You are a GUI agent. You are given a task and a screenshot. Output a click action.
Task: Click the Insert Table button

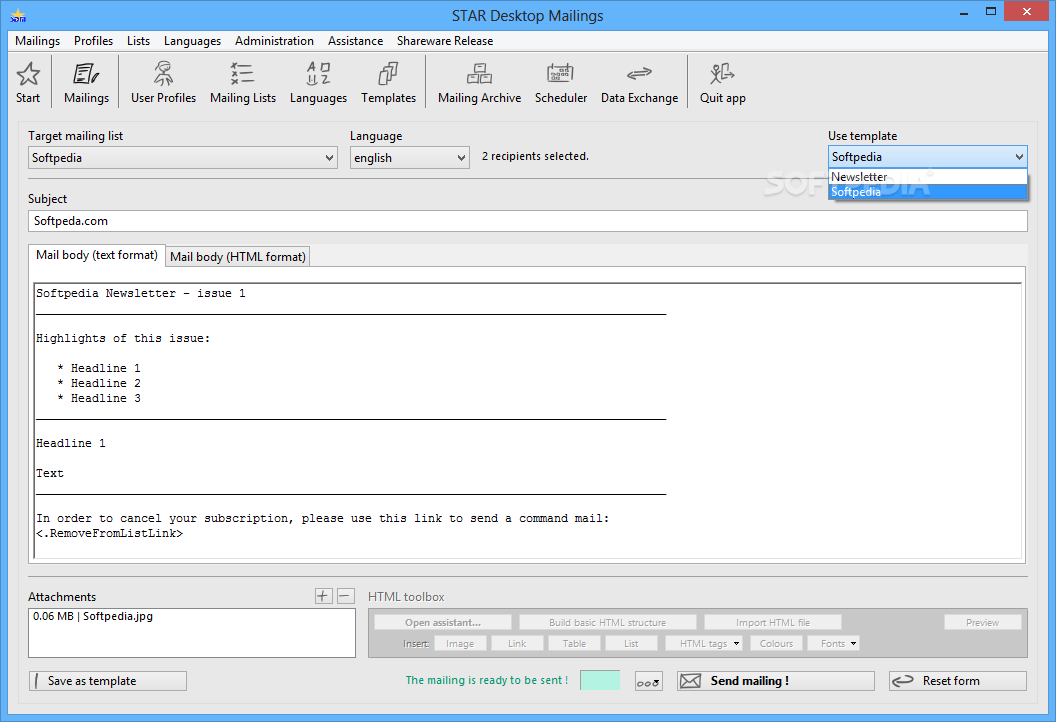coord(574,644)
